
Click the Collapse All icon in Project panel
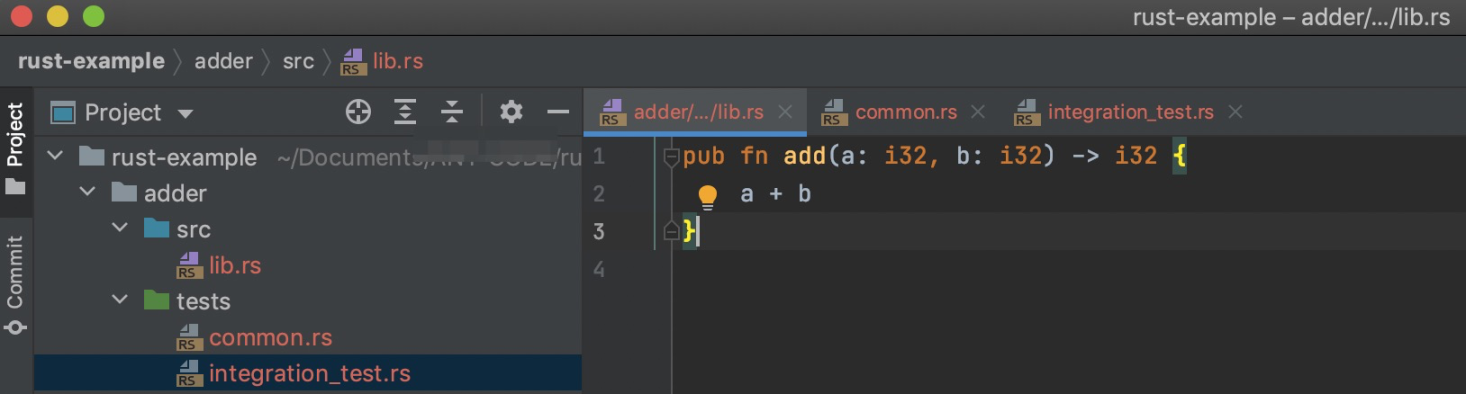[x=452, y=112]
